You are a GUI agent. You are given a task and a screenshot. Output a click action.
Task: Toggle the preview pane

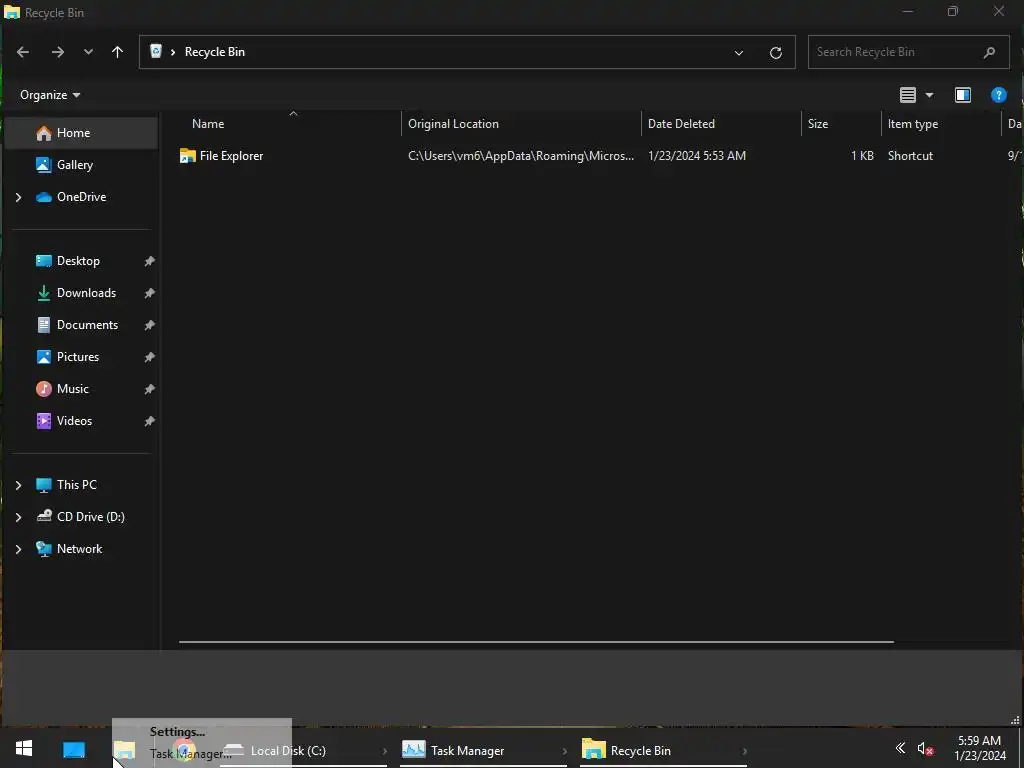[x=963, y=95]
